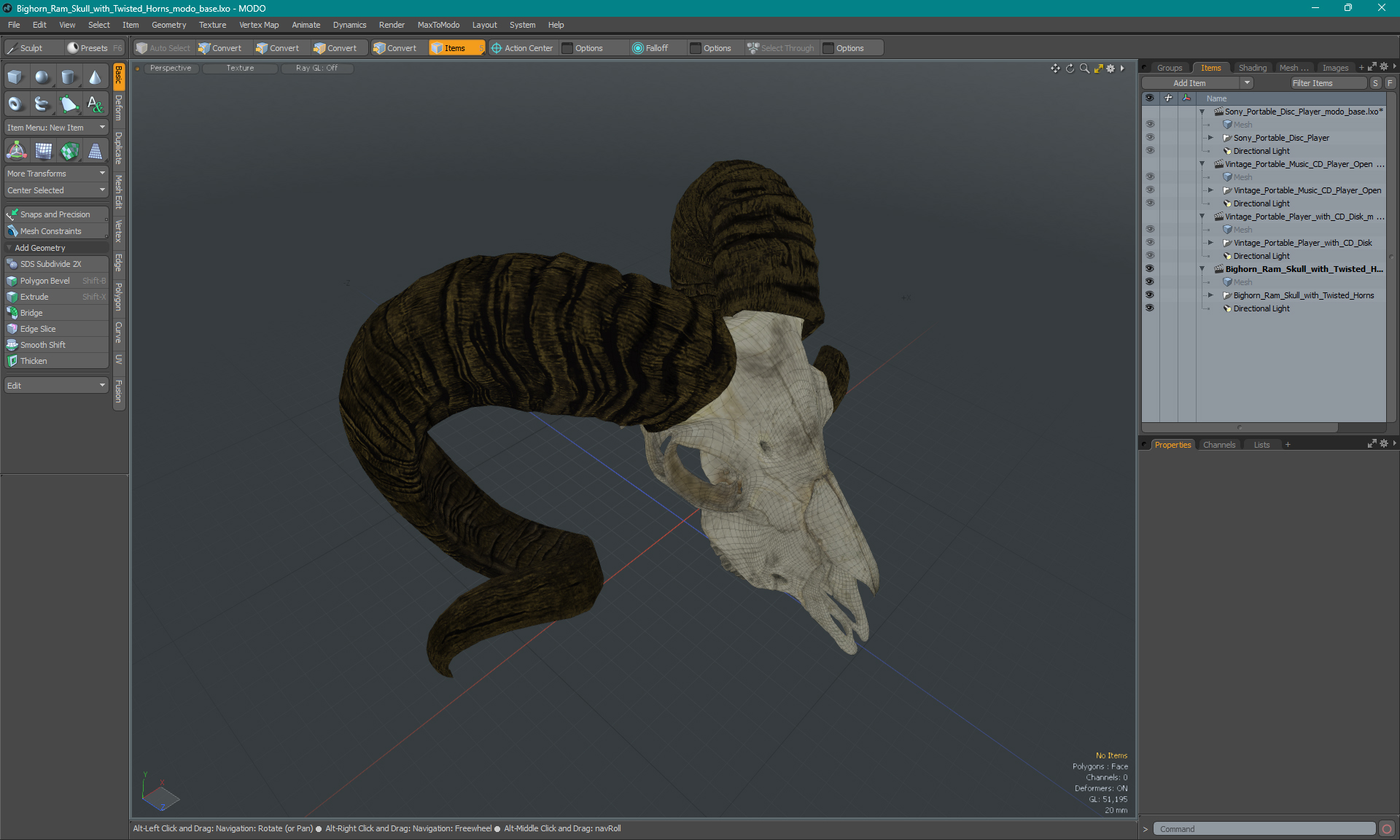Toggle visibility of Vintage_Portable_Player_with_CD_Disk item
This screenshot has width=1400, height=840.
(x=1150, y=243)
